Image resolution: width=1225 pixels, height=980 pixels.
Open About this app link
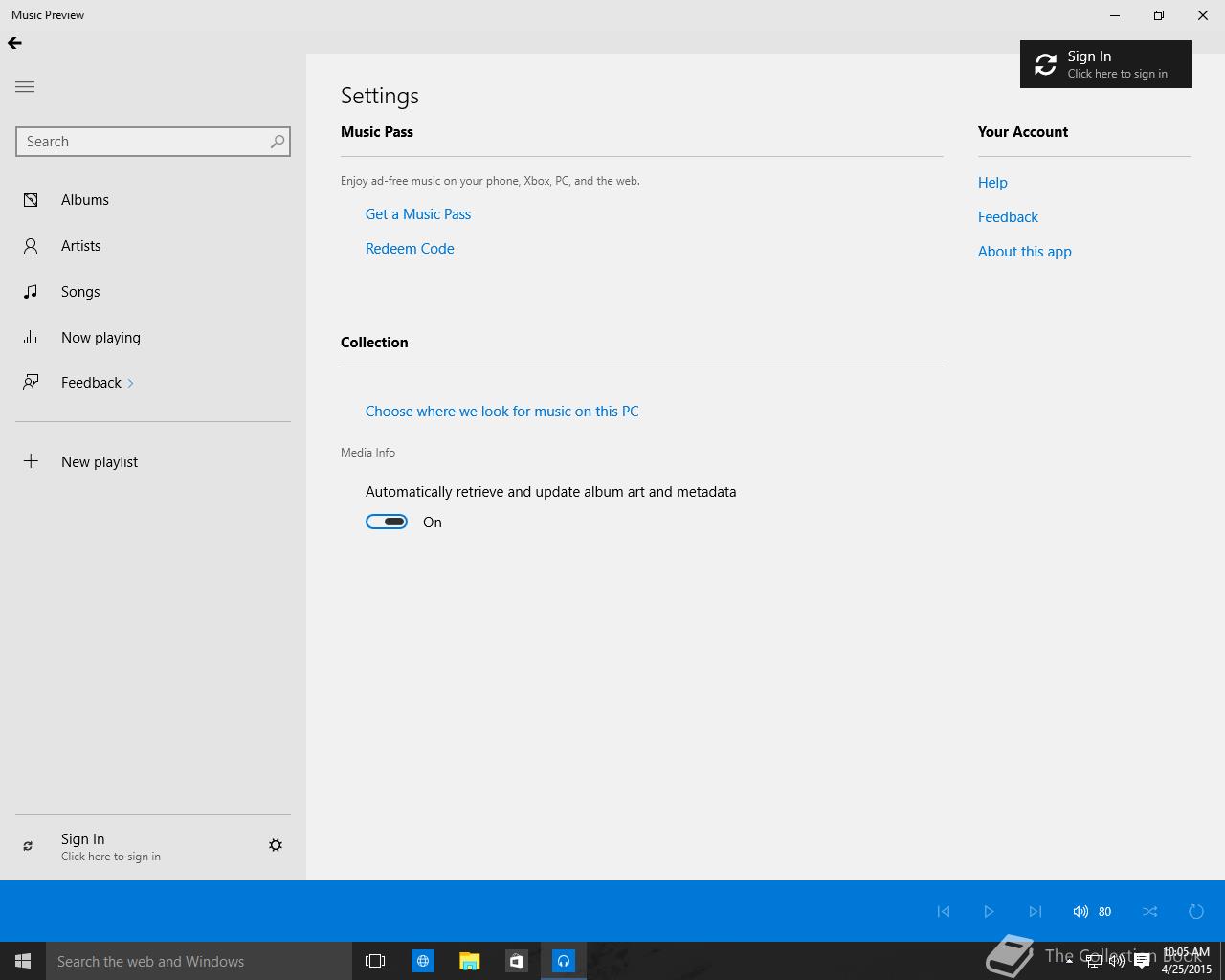(x=1024, y=252)
